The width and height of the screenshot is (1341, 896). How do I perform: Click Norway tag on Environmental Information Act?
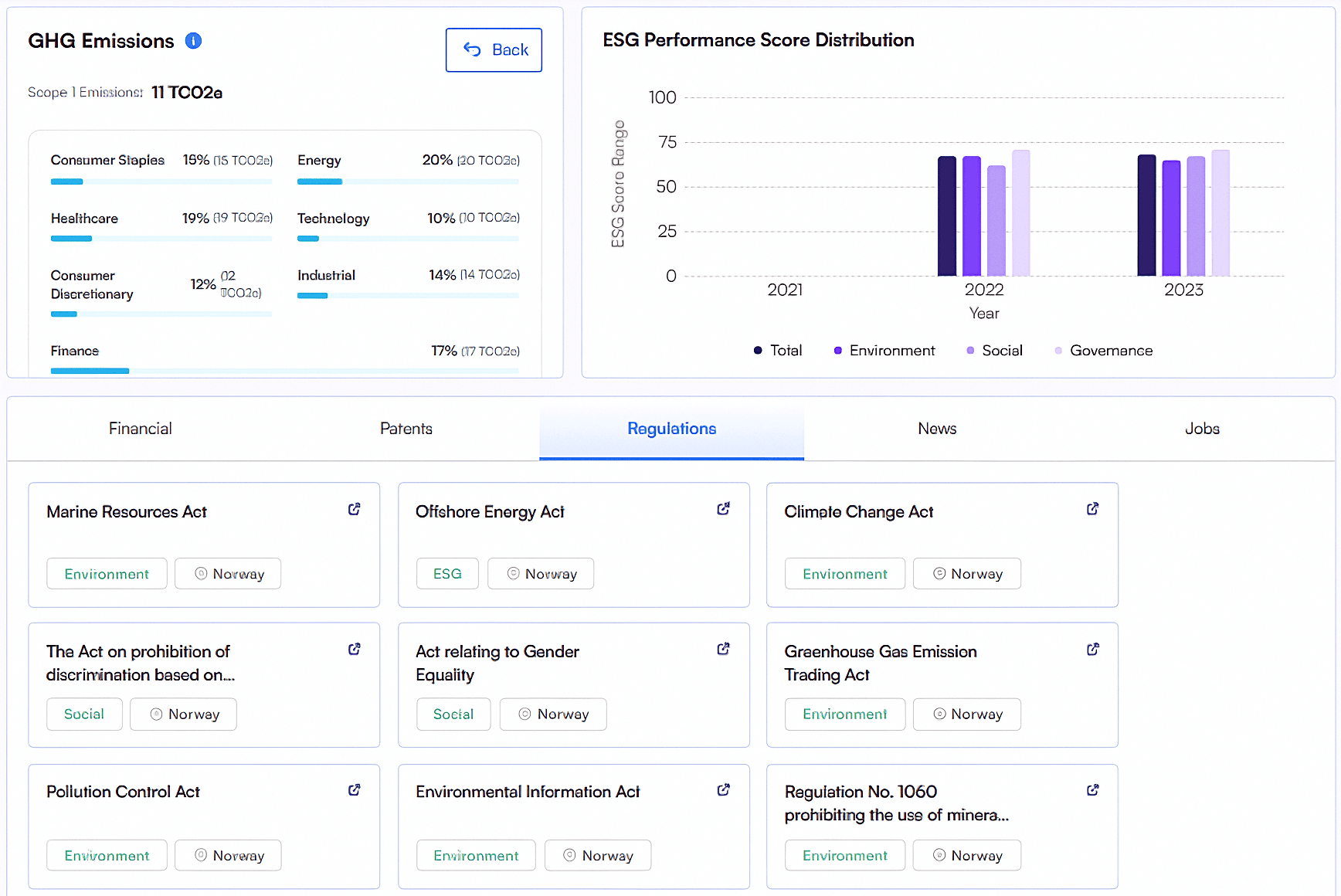point(598,855)
